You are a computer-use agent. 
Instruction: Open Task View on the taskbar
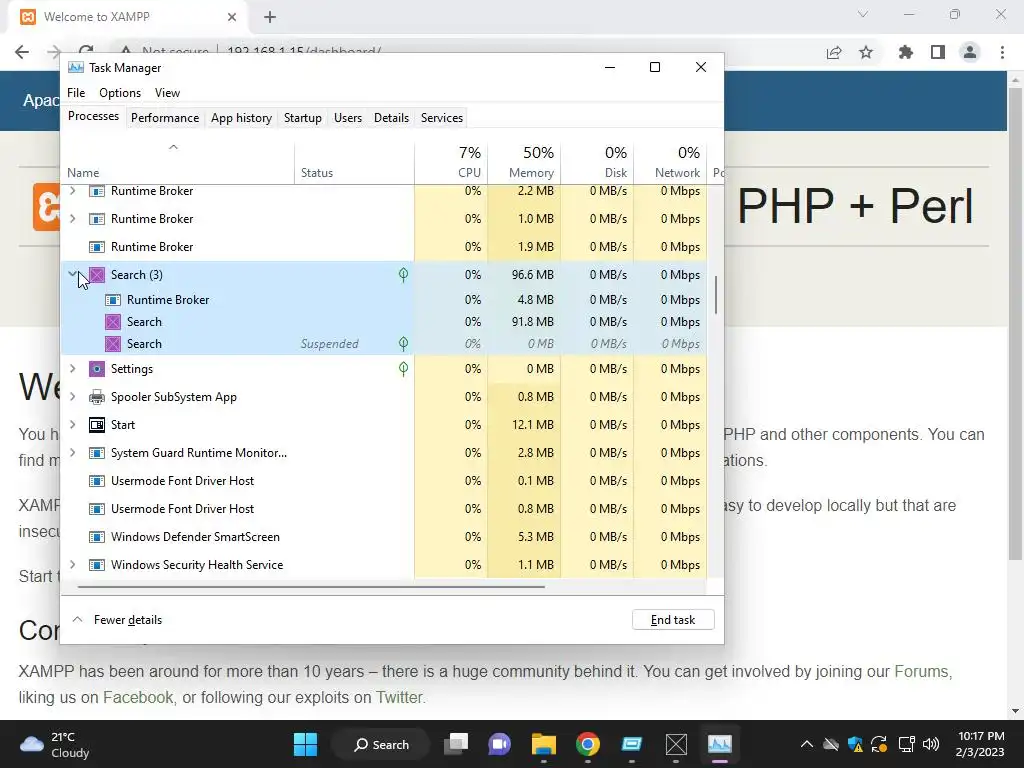coord(456,744)
